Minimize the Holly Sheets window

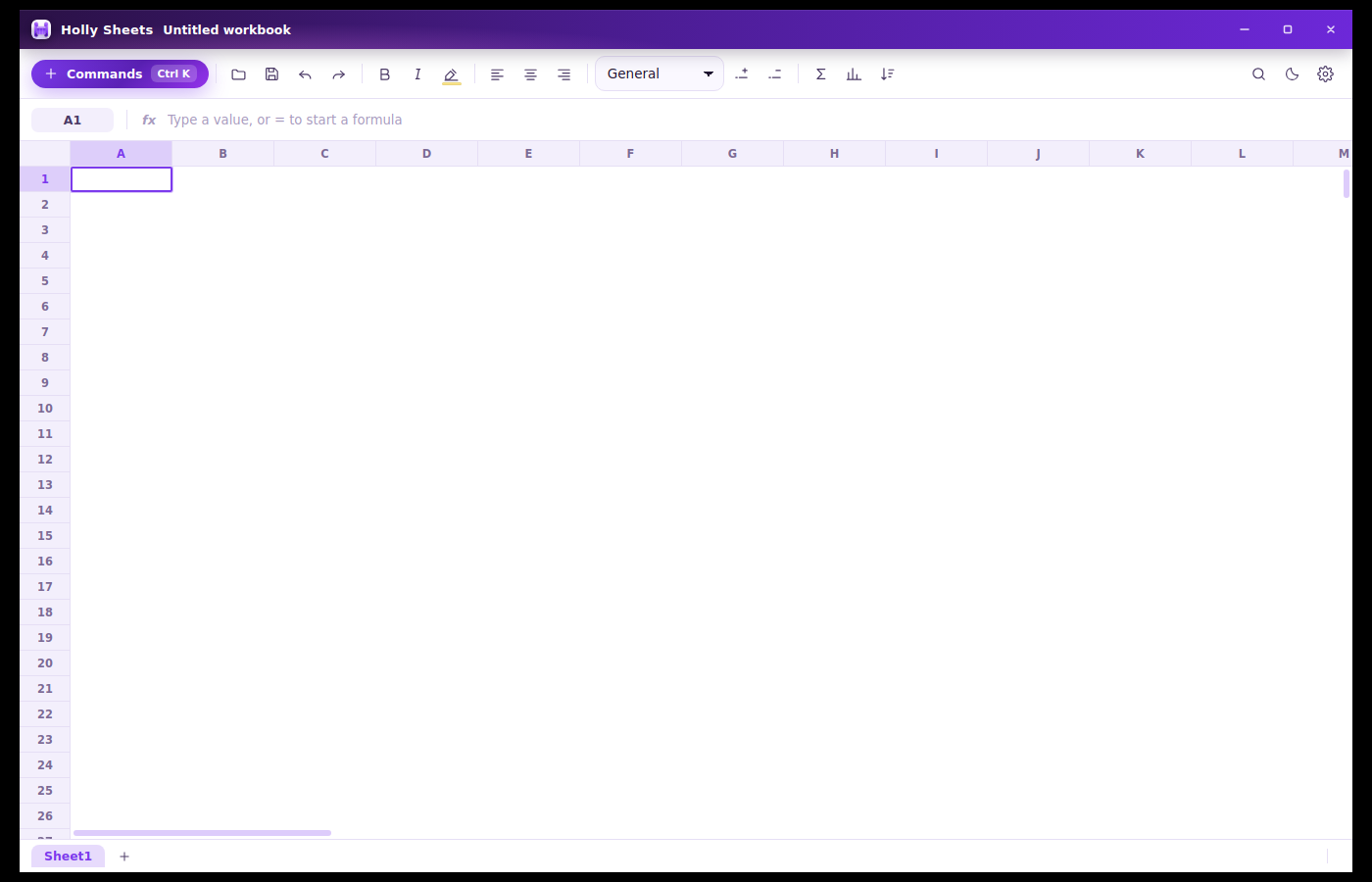click(1245, 29)
